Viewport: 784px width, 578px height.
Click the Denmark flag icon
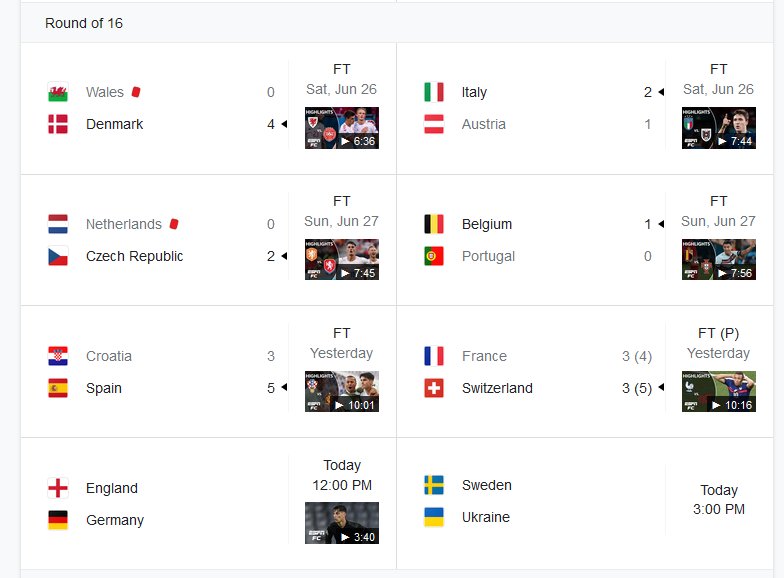tap(58, 124)
